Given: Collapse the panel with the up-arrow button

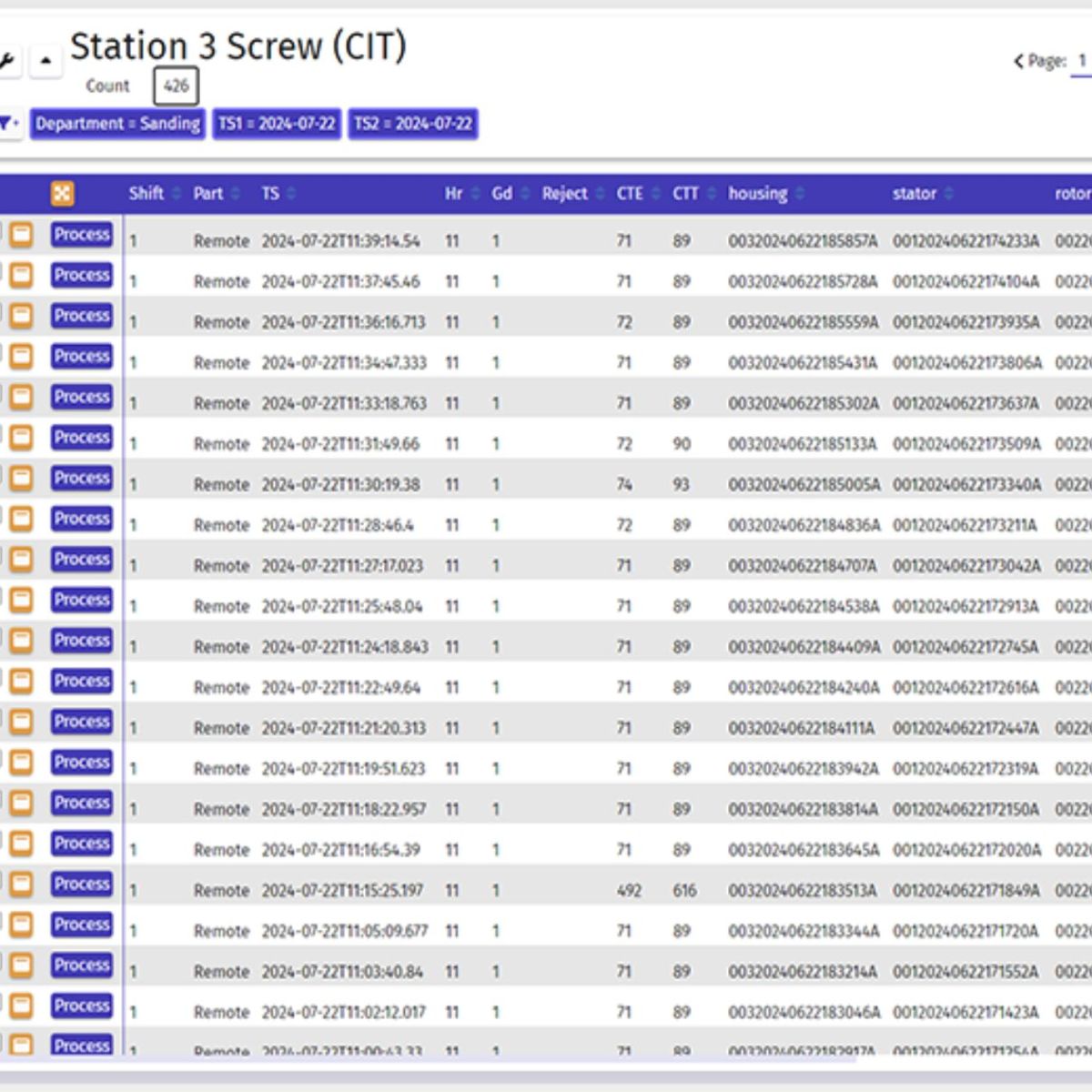Looking at the screenshot, I should [45, 62].
